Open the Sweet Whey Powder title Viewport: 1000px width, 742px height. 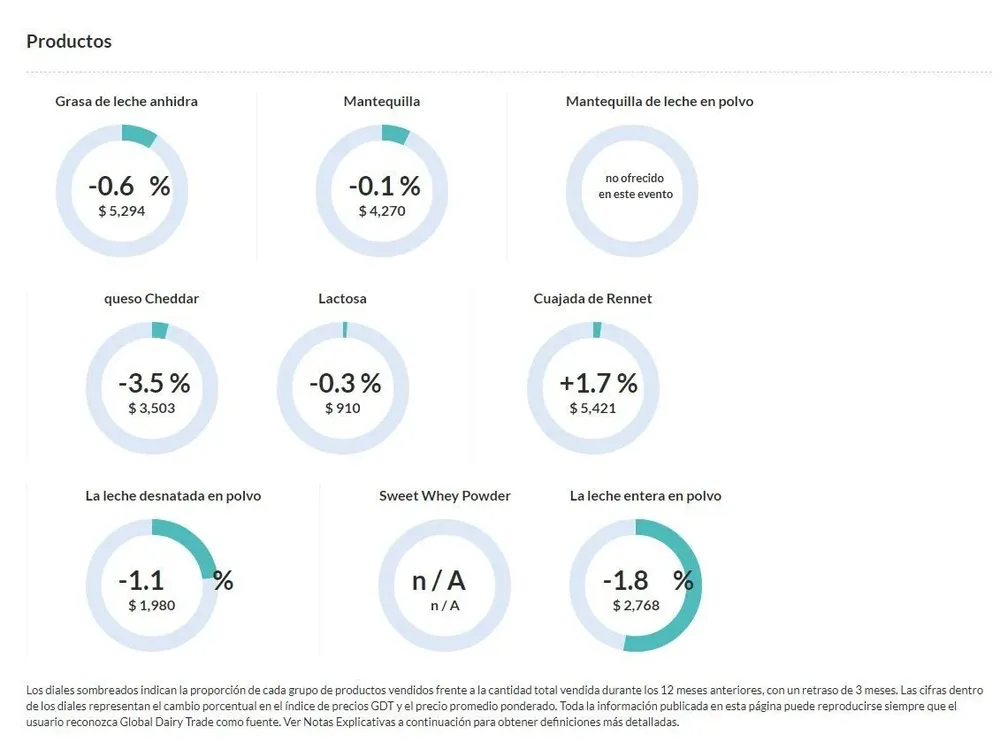tap(445, 495)
